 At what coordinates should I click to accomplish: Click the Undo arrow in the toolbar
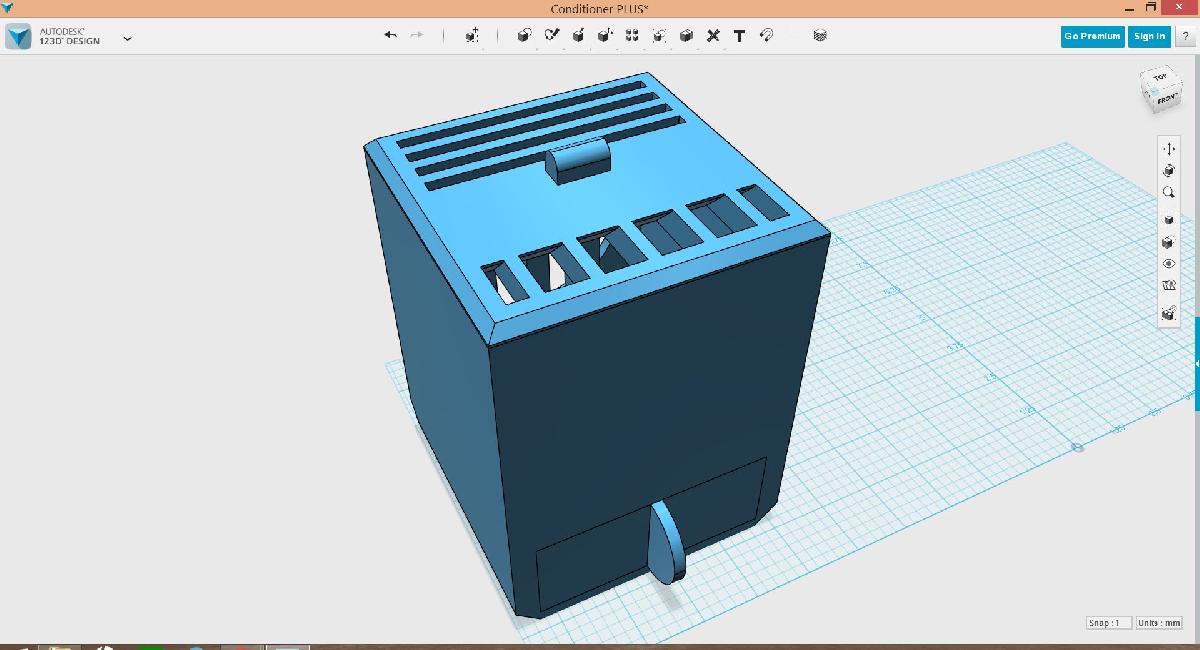click(390, 35)
